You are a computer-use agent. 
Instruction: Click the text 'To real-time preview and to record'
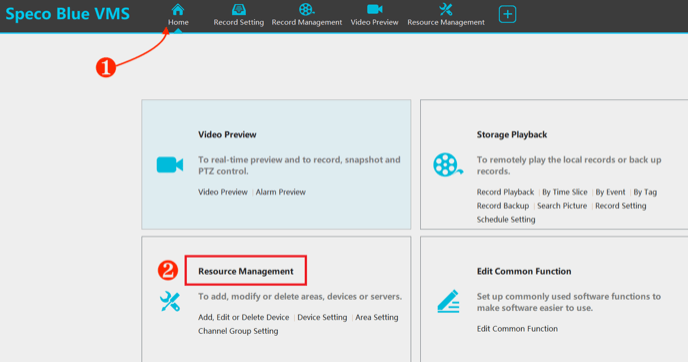(270, 160)
